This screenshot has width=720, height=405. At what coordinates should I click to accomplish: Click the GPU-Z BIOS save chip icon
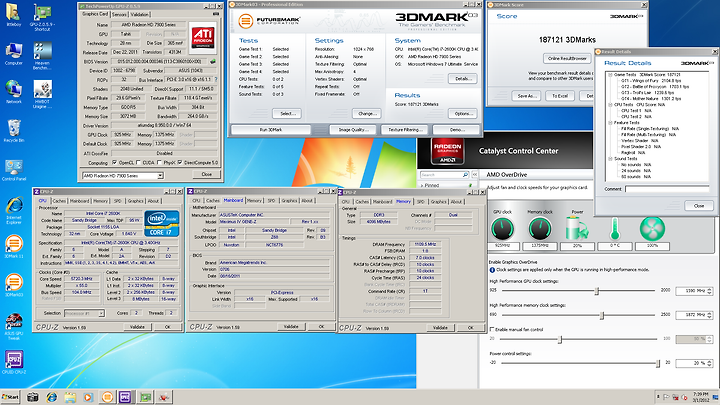213,61
